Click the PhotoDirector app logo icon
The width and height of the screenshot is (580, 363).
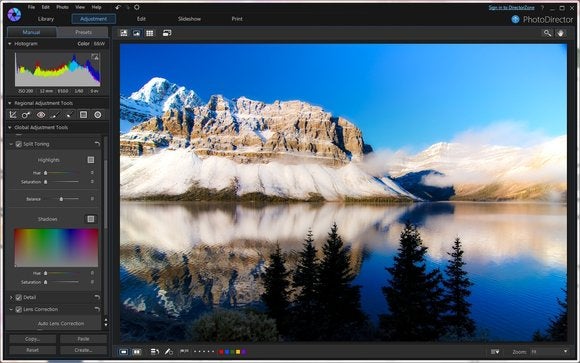pos(14,14)
